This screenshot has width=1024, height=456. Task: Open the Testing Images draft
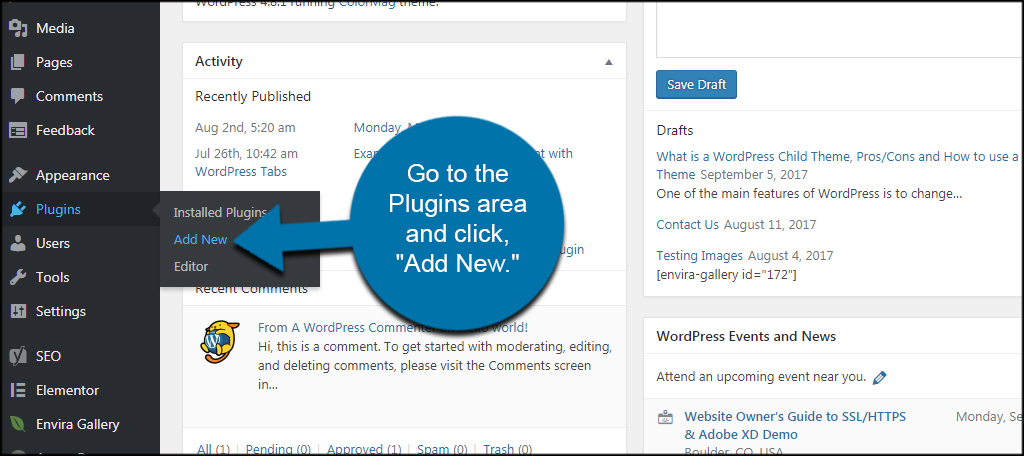click(x=699, y=256)
